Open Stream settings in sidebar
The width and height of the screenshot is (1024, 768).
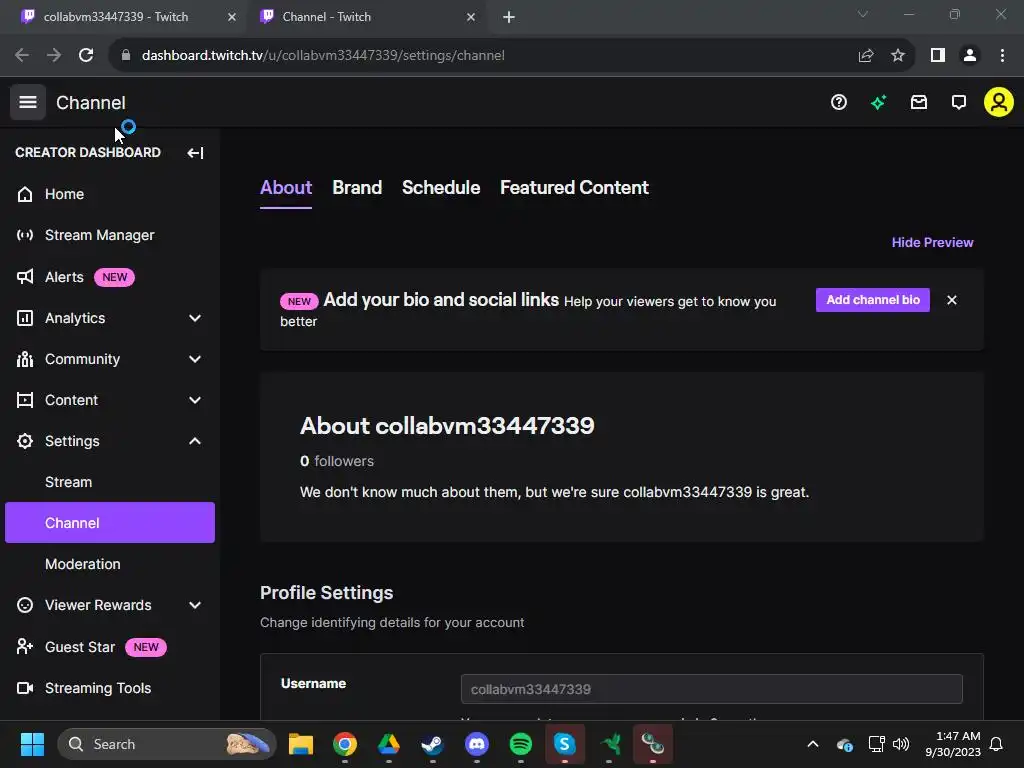click(x=110, y=482)
